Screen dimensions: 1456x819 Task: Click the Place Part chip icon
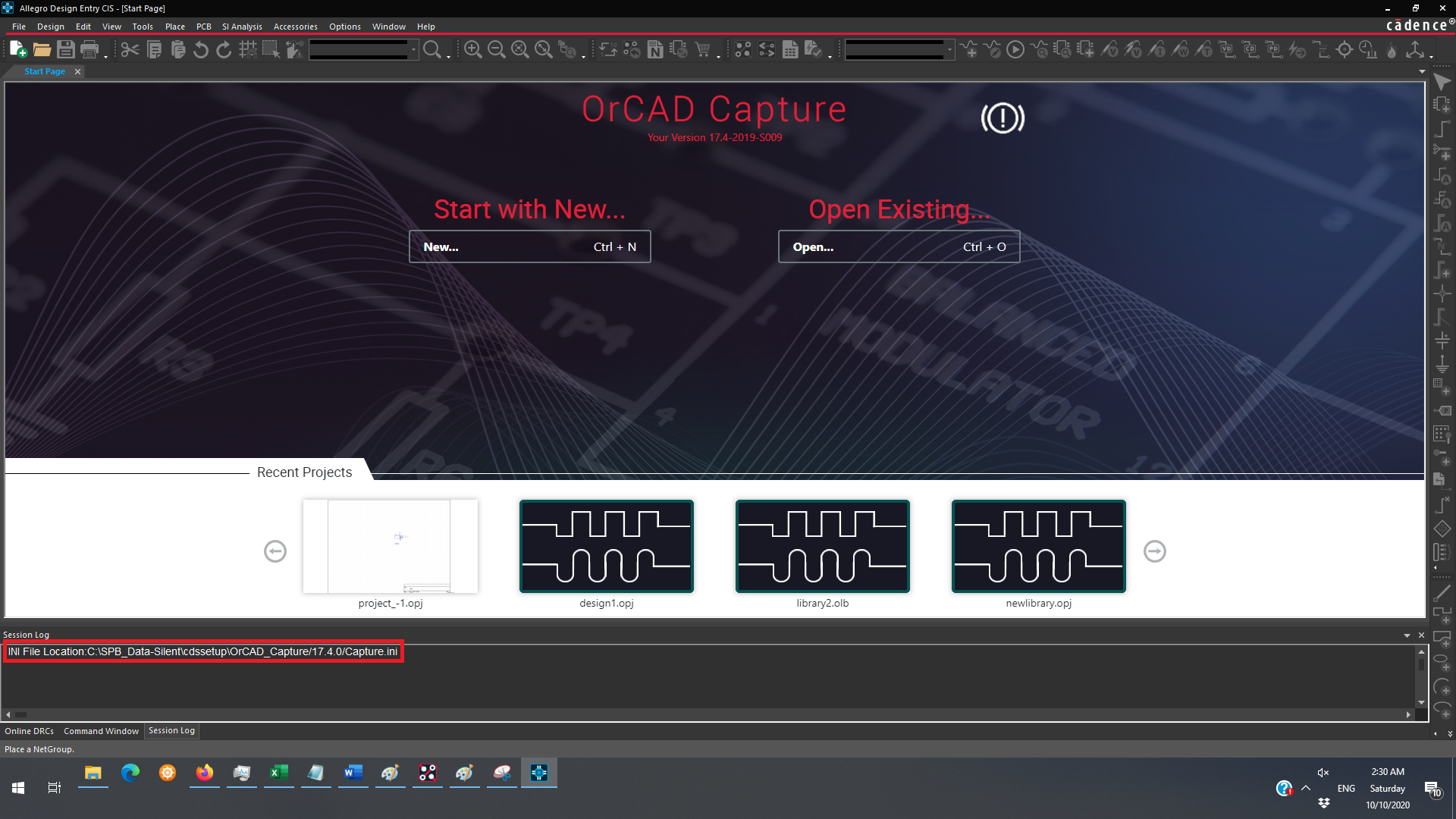(1442, 105)
